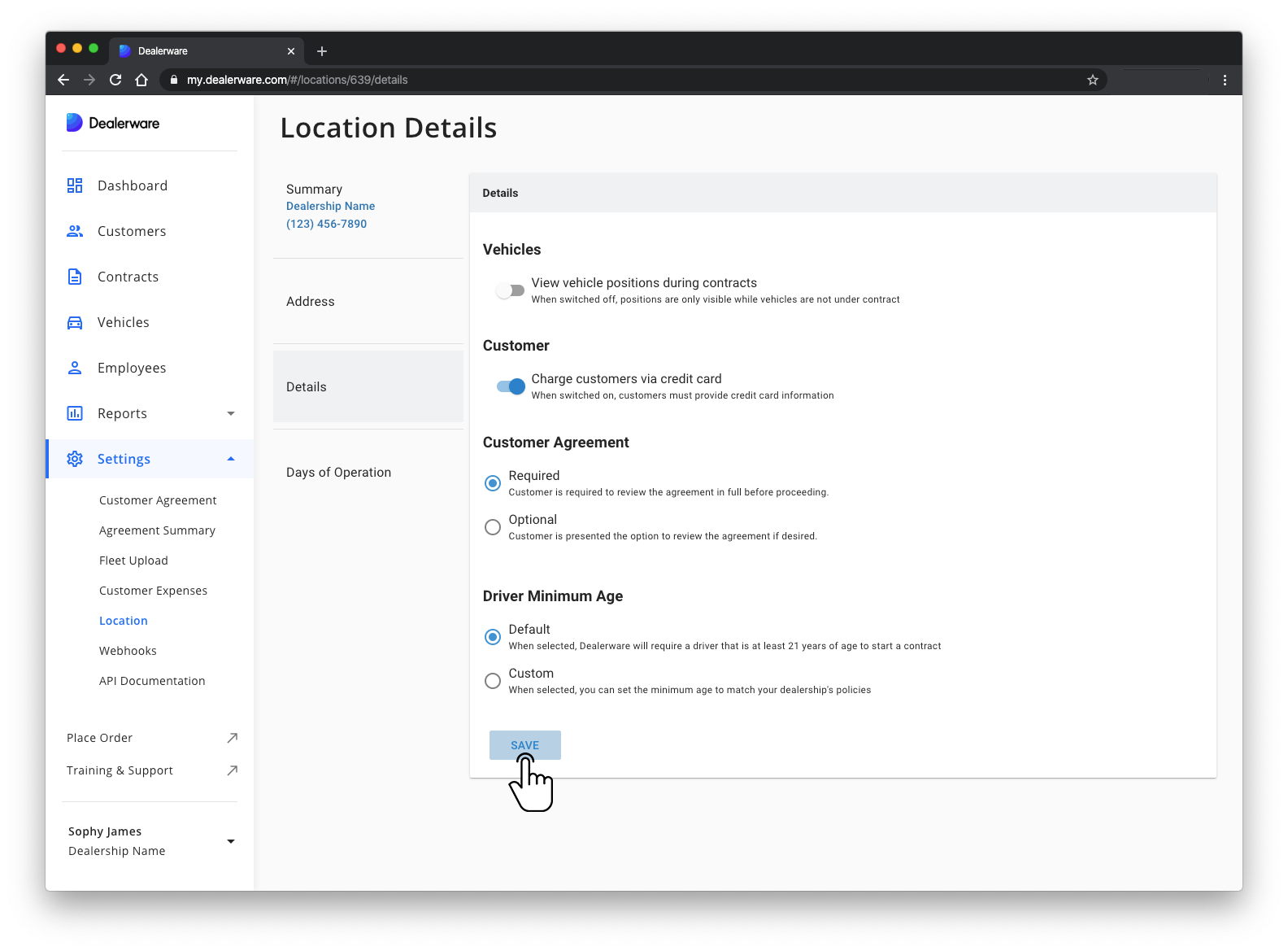Open Dashboard via its grid icon
This screenshot has width=1288, height=951.
pos(75,185)
